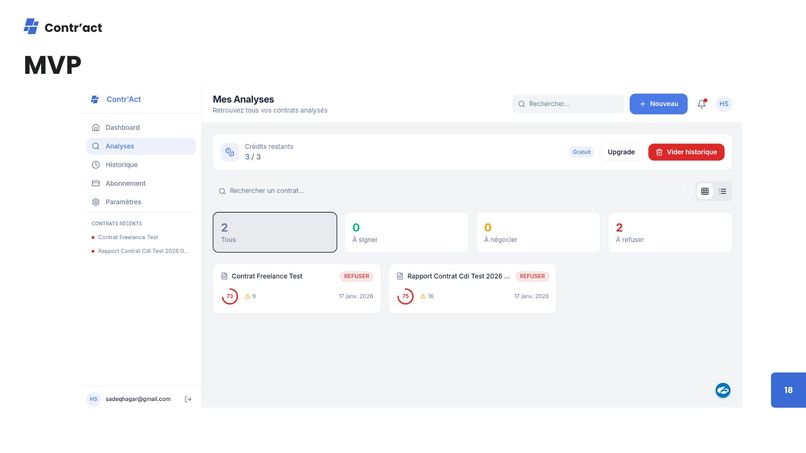806x453 pixels.
Task: Click the Historique clock icon
Action: click(x=96, y=165)
